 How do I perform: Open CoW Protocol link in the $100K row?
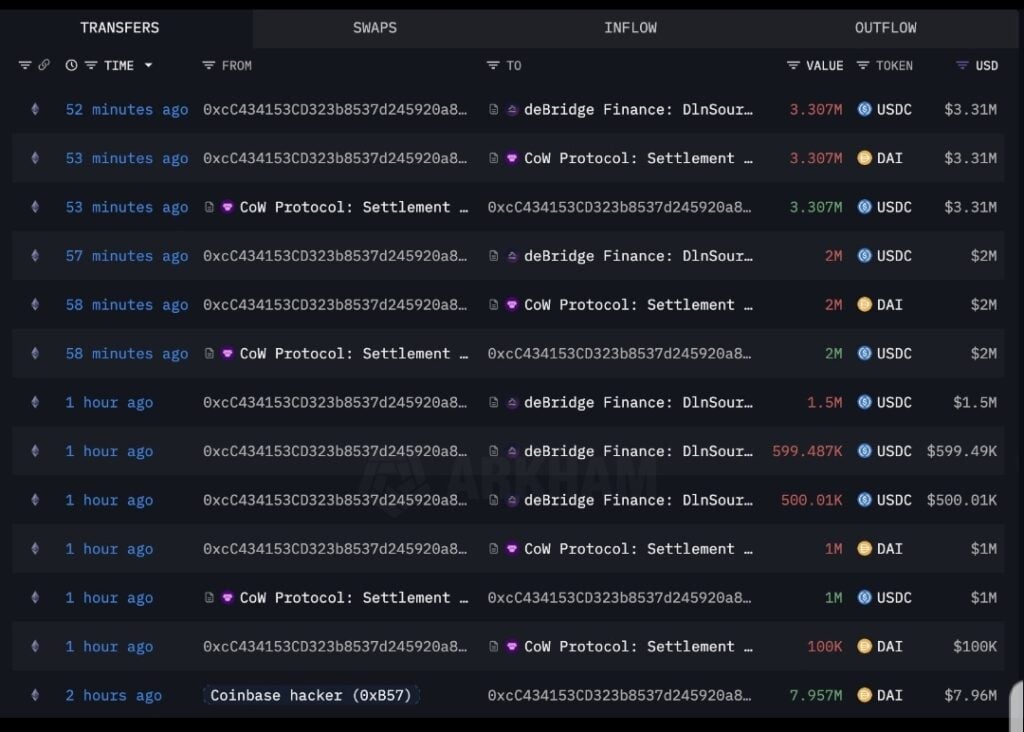pyautogui.click(x=639, y=646)
